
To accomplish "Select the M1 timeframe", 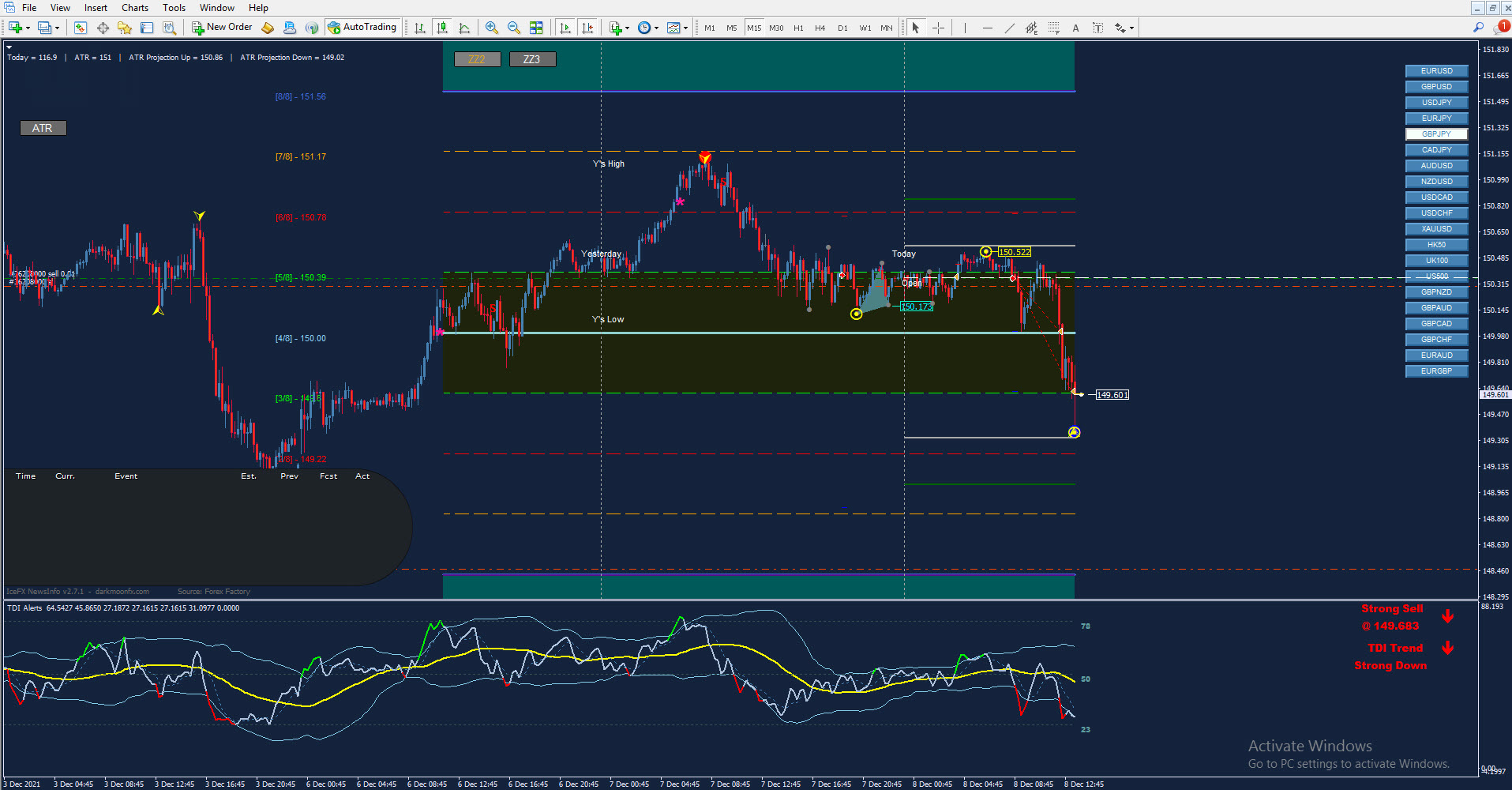I will pos(710,28).
